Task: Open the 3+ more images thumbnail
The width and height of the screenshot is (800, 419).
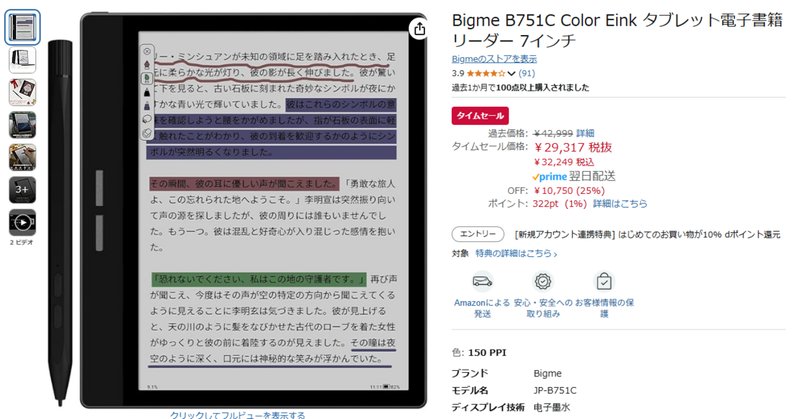Action: 22,190
